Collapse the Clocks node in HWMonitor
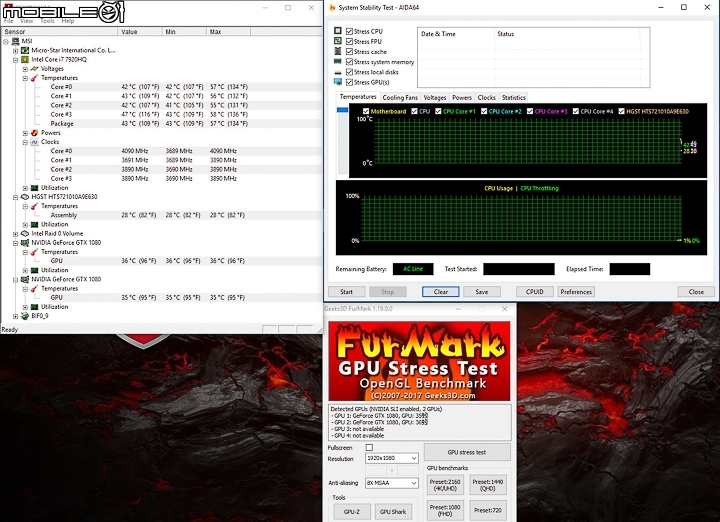This screenshot has height=522, width=720. pyautogui.click(x=25, y=142)
